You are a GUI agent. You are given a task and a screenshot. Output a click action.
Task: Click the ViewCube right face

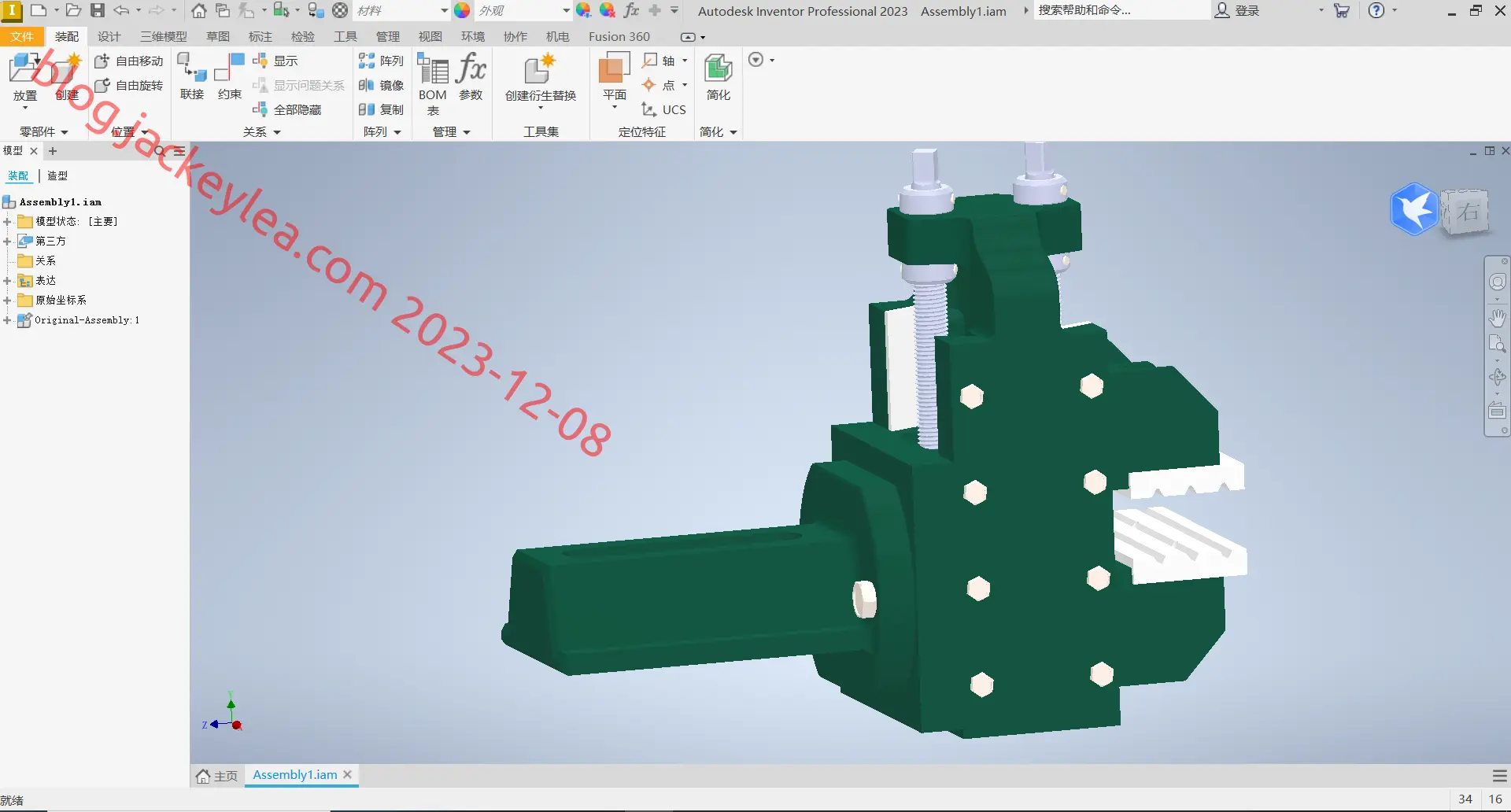click(1466, 212)
